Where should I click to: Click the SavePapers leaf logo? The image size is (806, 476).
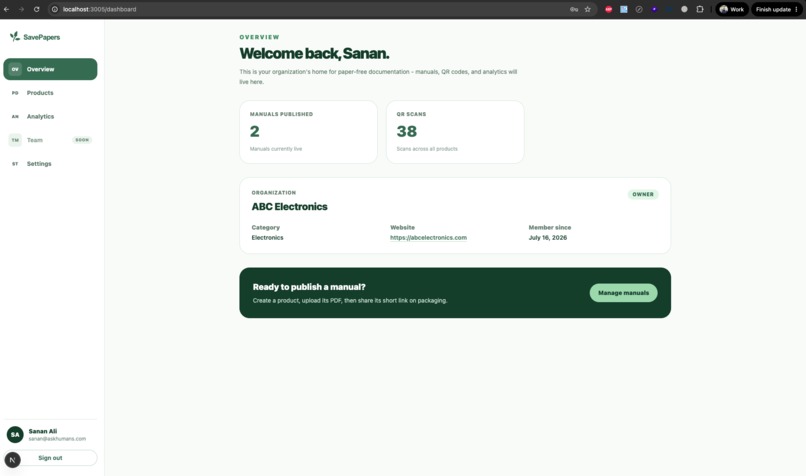coord(14,36)
